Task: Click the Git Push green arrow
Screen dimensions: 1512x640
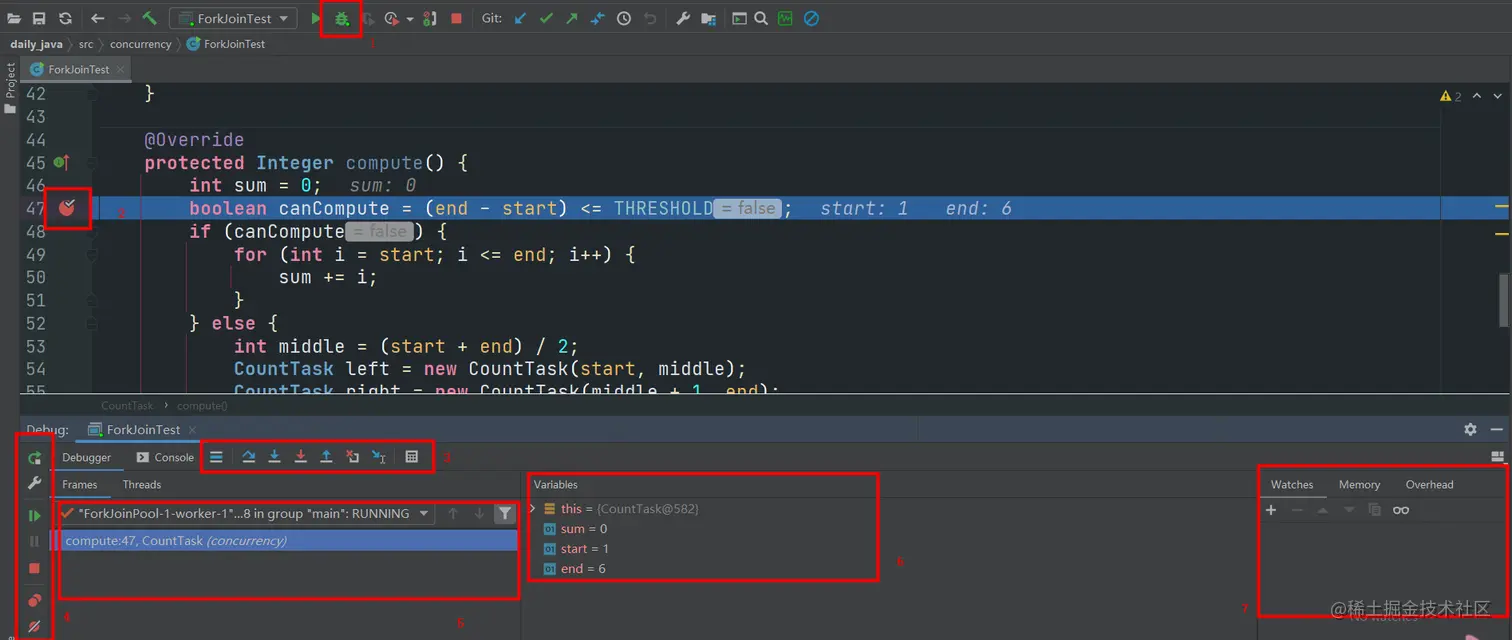Action: (572, 18)
